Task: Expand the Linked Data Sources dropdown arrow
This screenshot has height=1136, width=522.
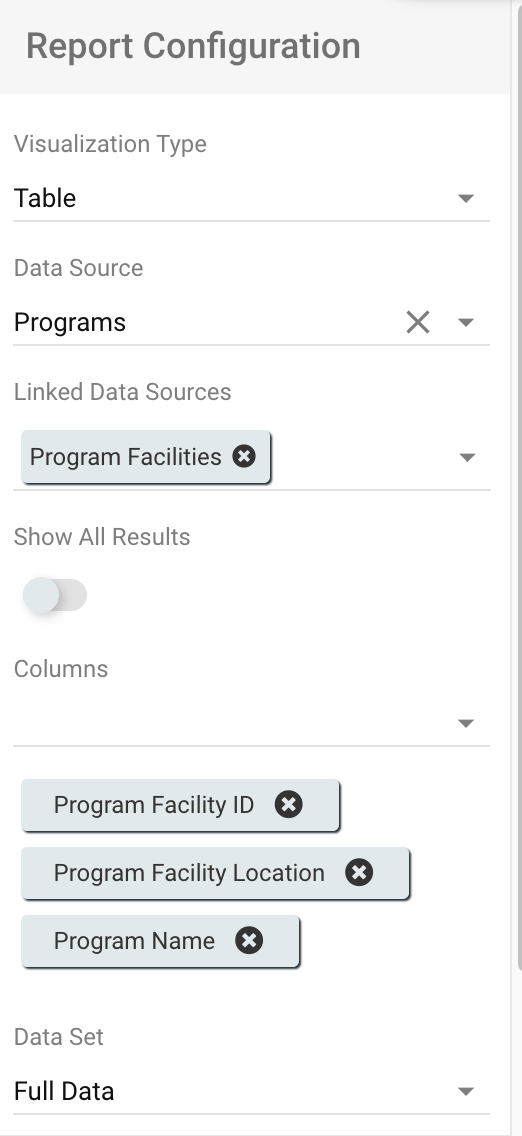Action: (x=467, y=457)
